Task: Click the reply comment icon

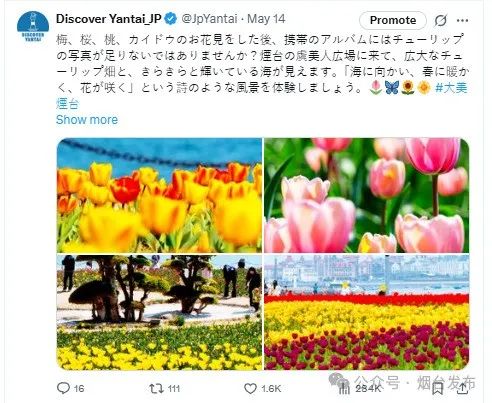Action: tap(63, 388)
